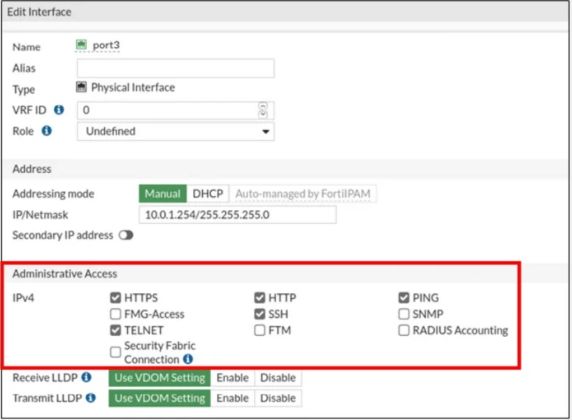Viewport: 572px width, 420px height.
Task: Enable the FMG-Access checkbox
Action: (115, 314)
